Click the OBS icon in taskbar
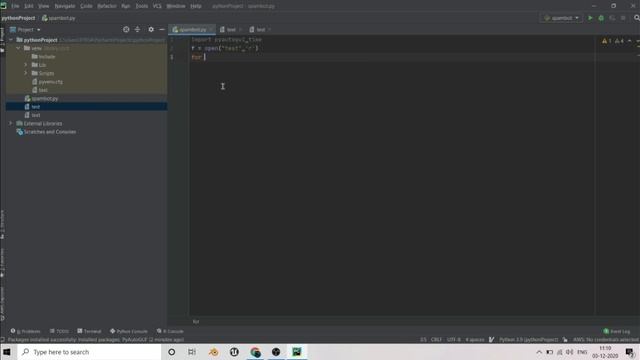640x360 pixels. [276, 352]
